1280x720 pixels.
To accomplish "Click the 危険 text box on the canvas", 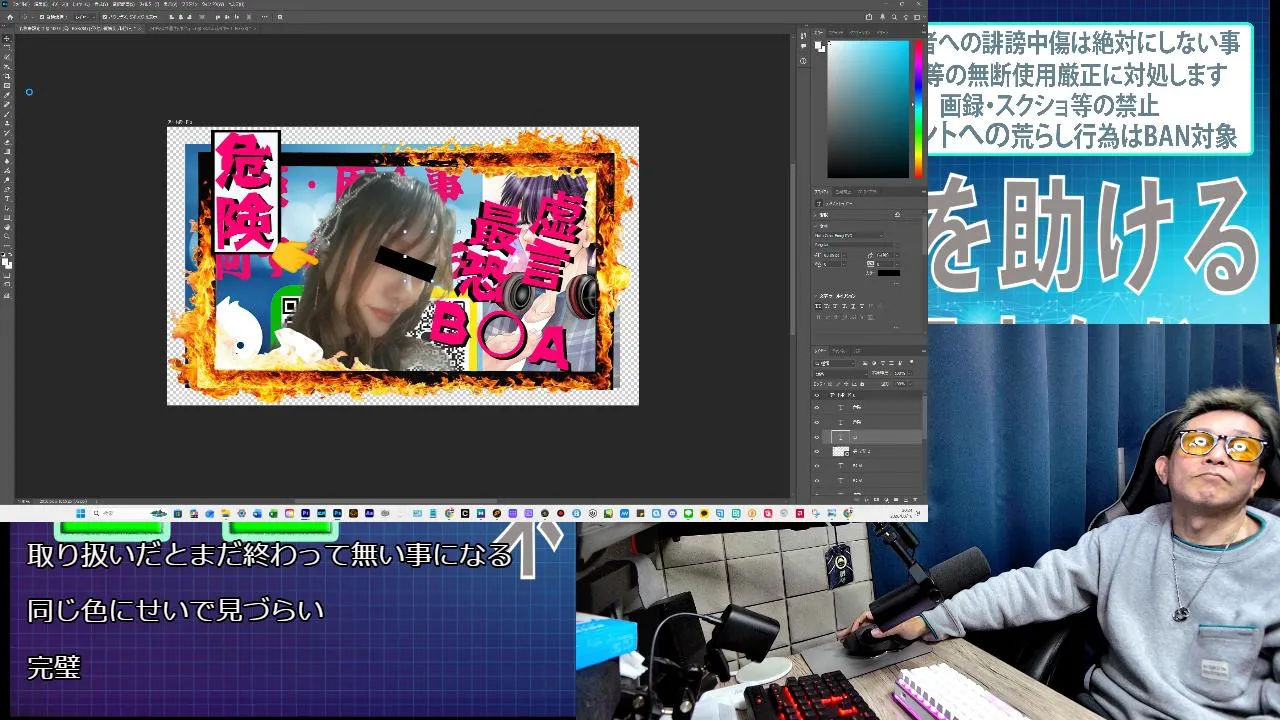I will click(x=245, y=191).
